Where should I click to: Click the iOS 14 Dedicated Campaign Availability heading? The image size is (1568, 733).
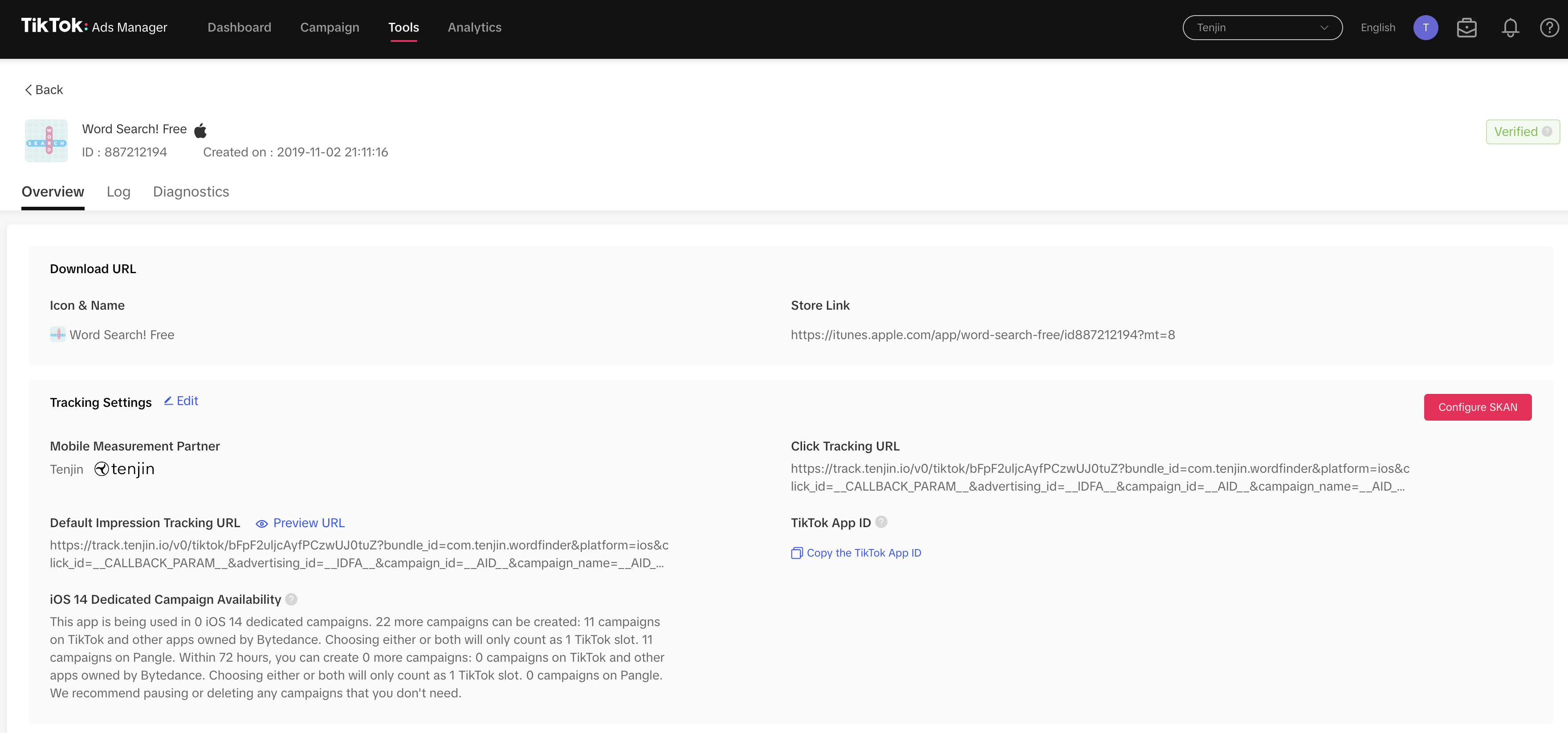coord(166,600)
